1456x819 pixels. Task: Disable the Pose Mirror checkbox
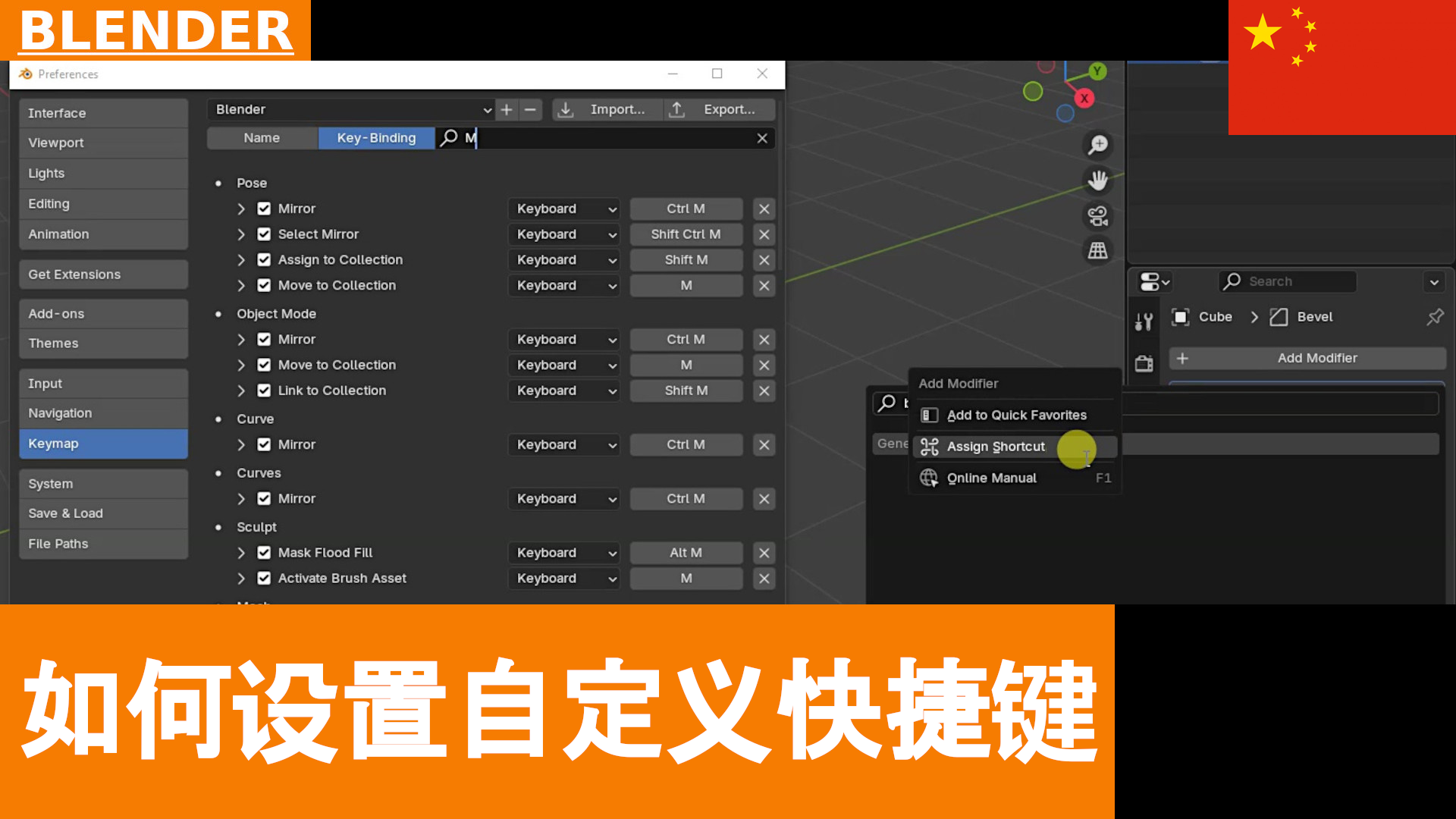tap(264, 209)
